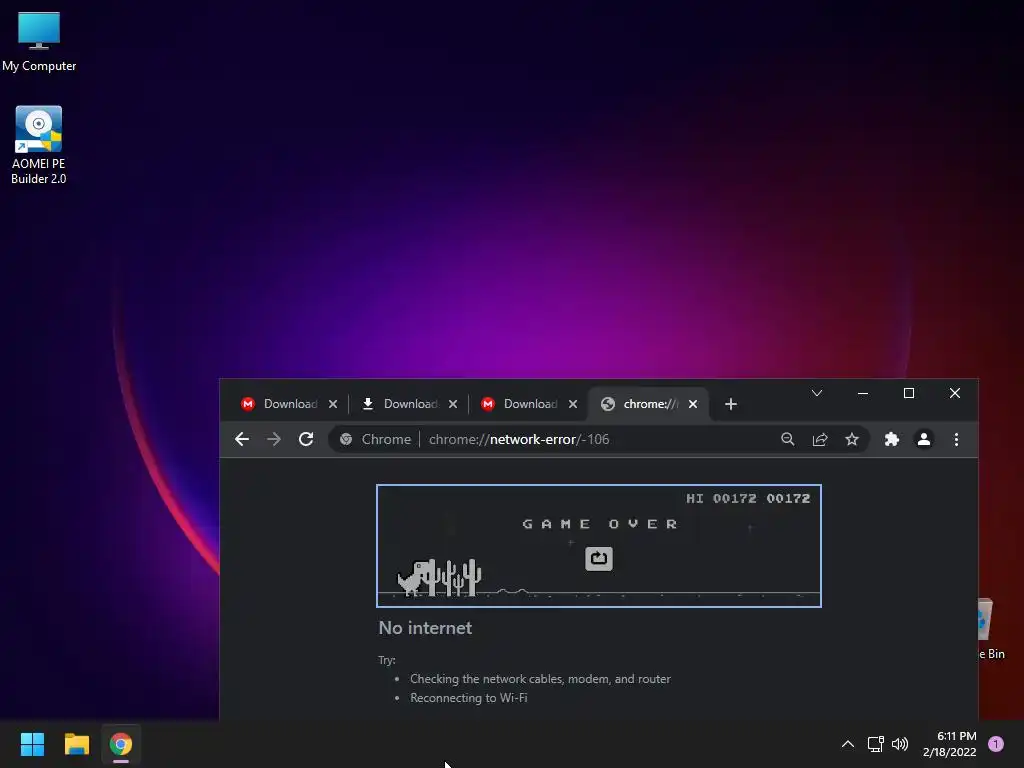Open Chrome's three-dot menu
Image resolution: width=1024 pixels, height=768 pixels.
point(956,439)
